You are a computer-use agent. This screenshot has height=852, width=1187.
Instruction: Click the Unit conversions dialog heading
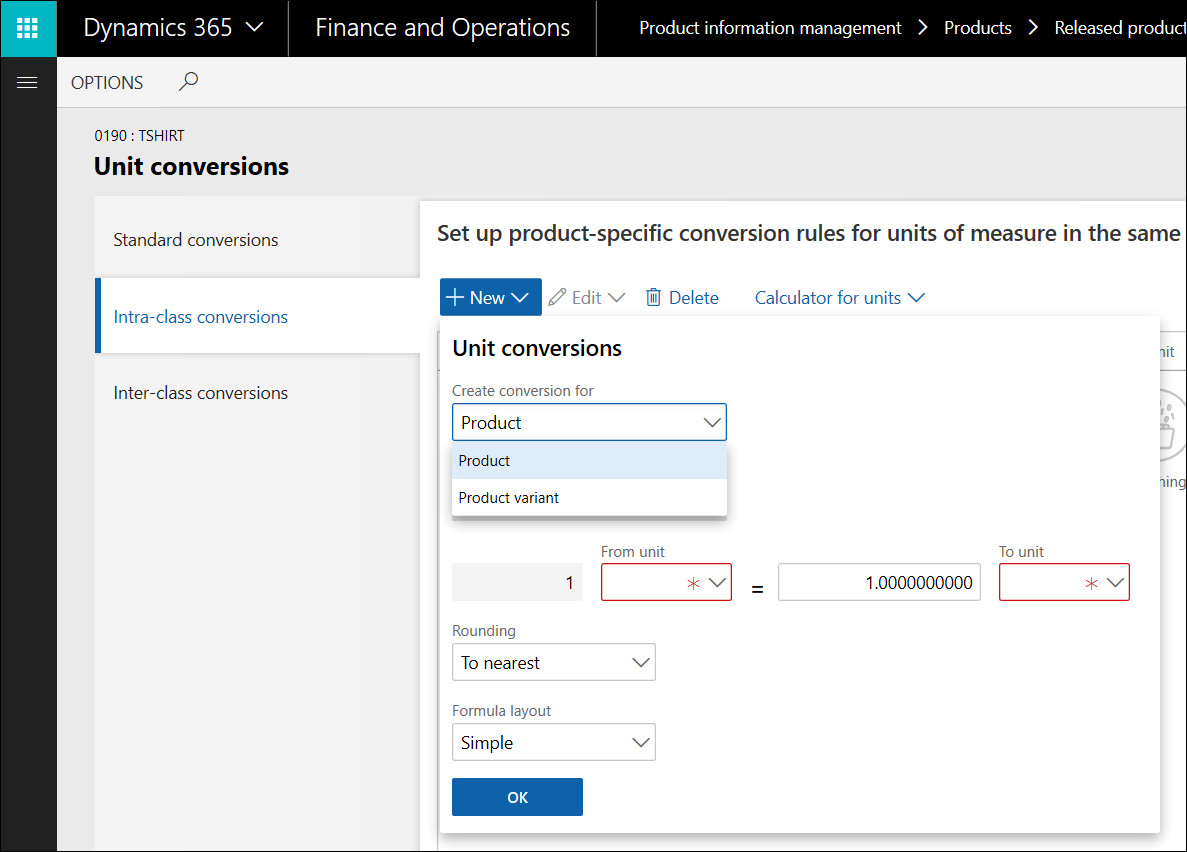[537, 348]
